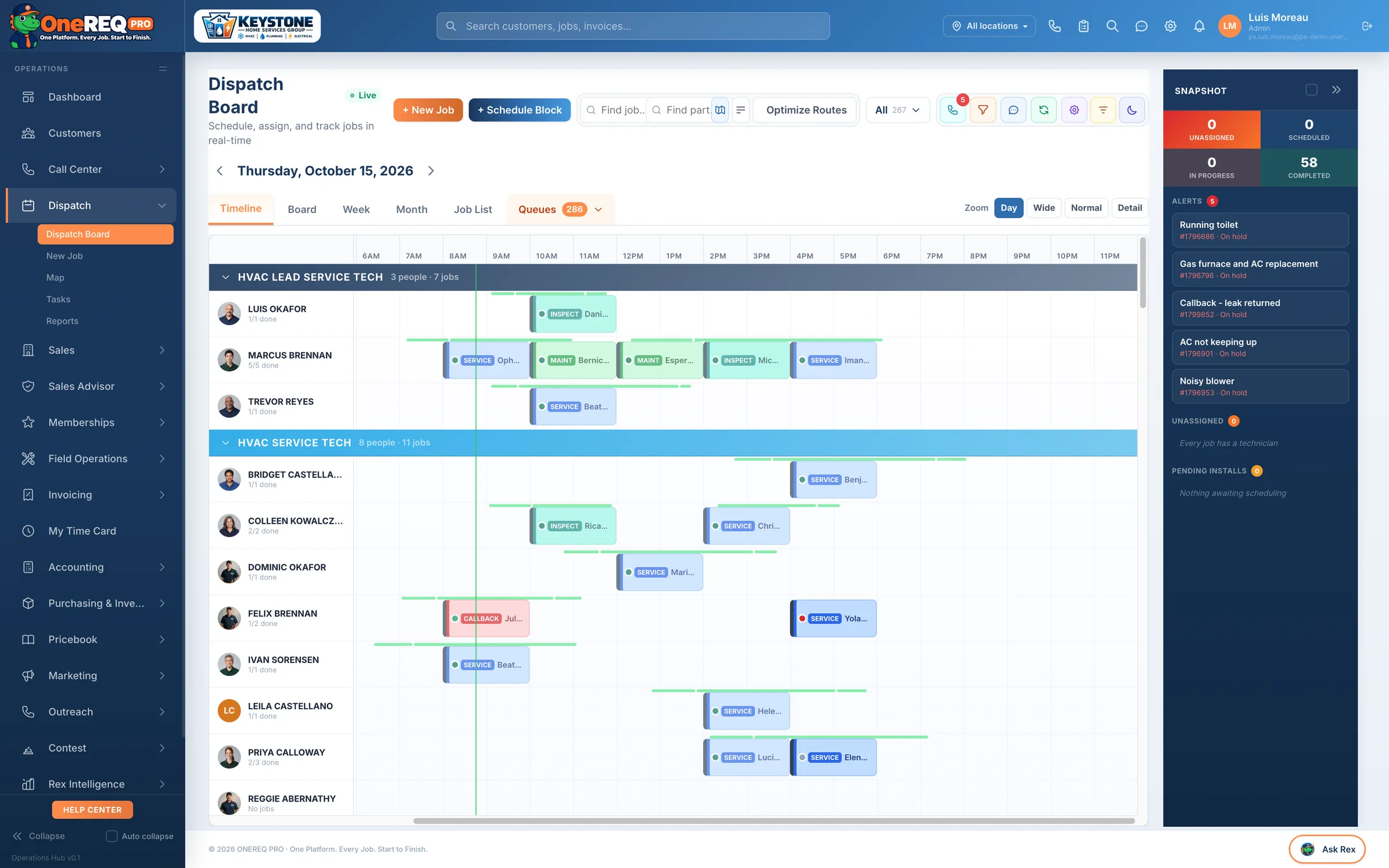The image size is (1389, 868).
Task: Click the yellow sort lines icon
Action: 1103,110
